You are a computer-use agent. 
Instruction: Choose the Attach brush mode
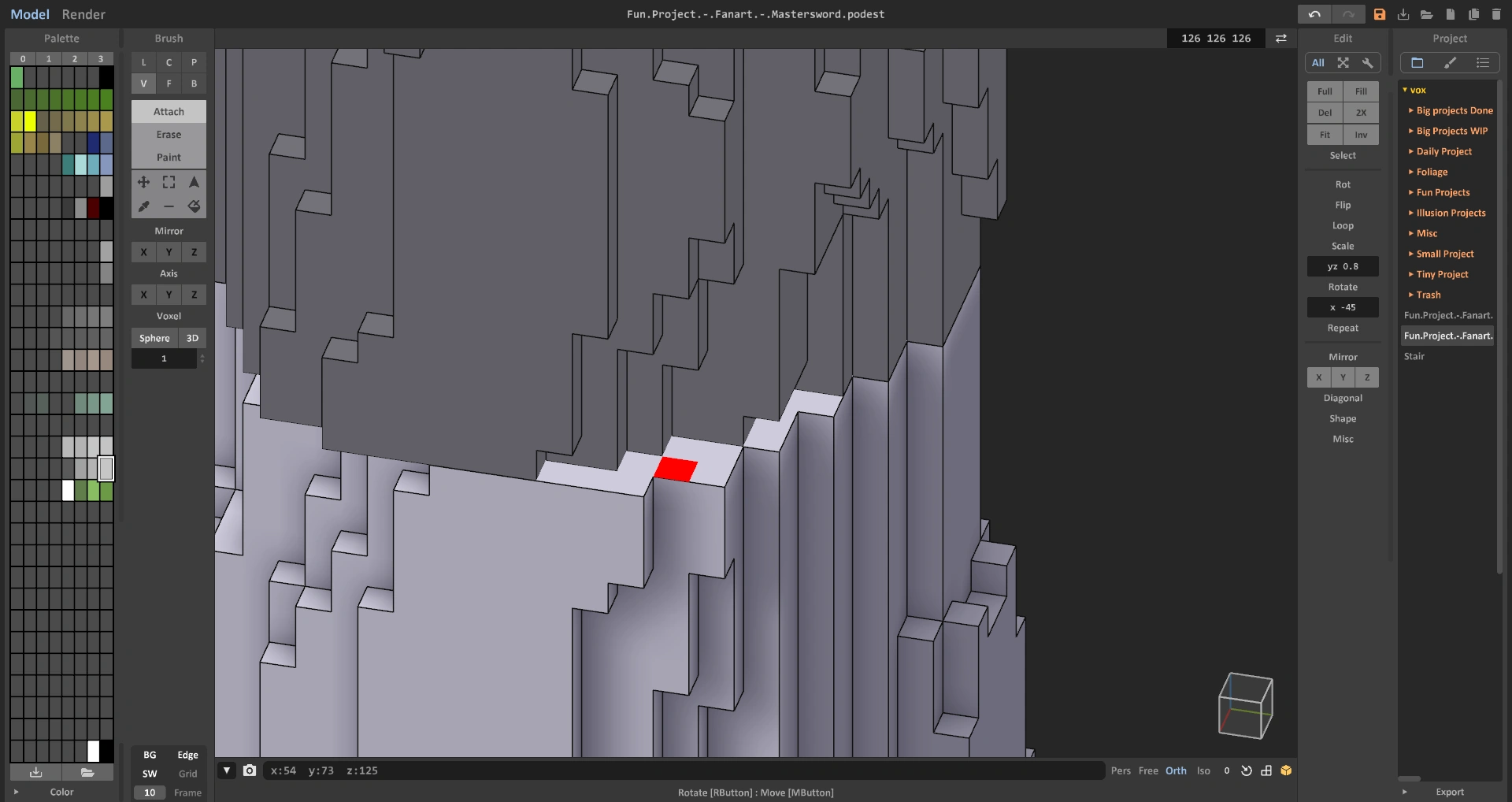169,112
